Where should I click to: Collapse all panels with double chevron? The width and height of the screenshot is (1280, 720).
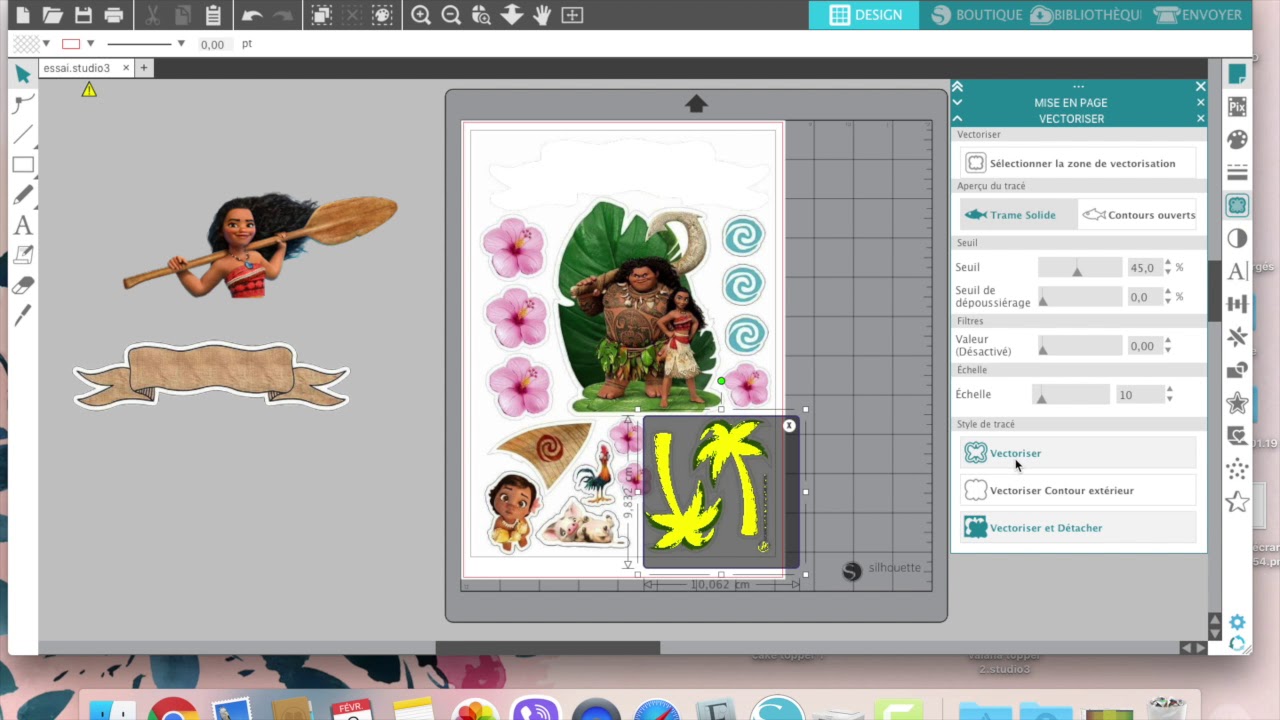coord(958,87)
